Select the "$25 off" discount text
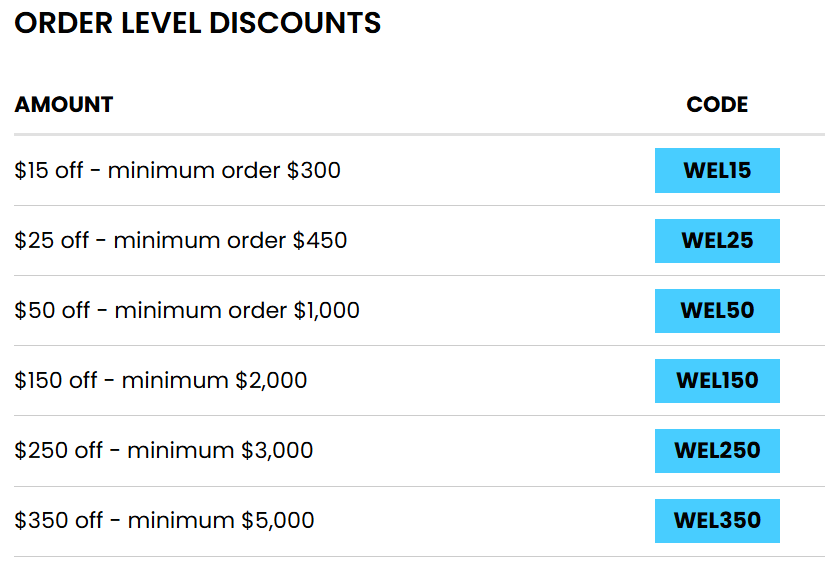This screenshot has width=827, height=578. (52, 241)
